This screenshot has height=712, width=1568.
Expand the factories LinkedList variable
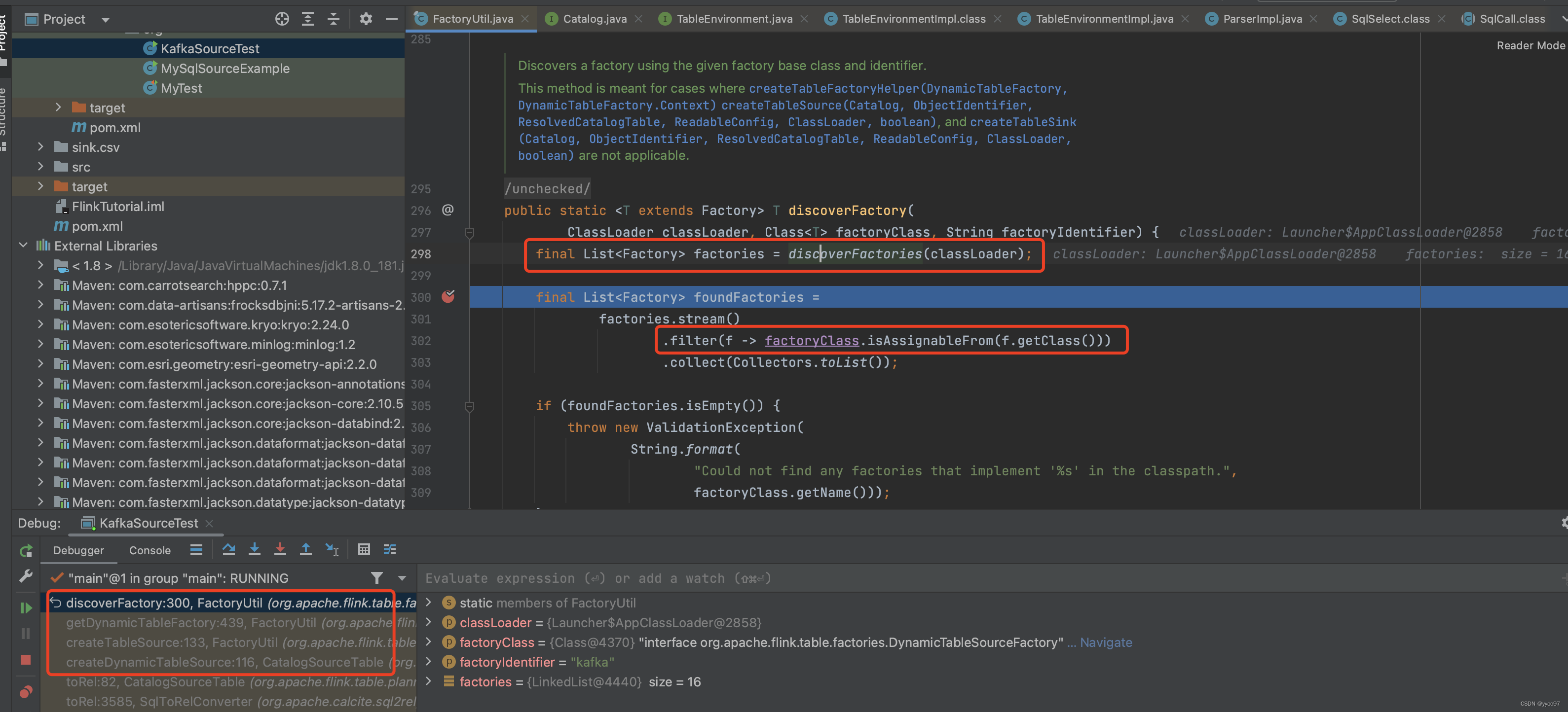coord(429,681)
